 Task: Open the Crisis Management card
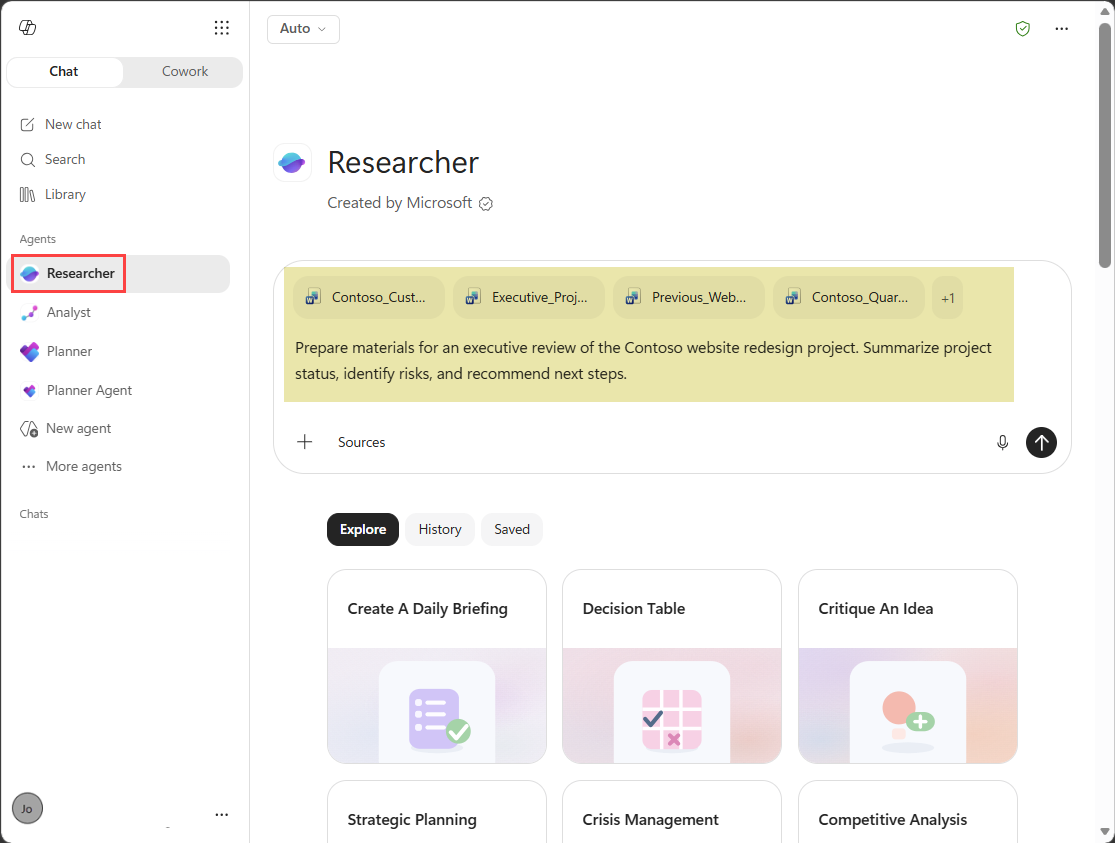[672, 812]
